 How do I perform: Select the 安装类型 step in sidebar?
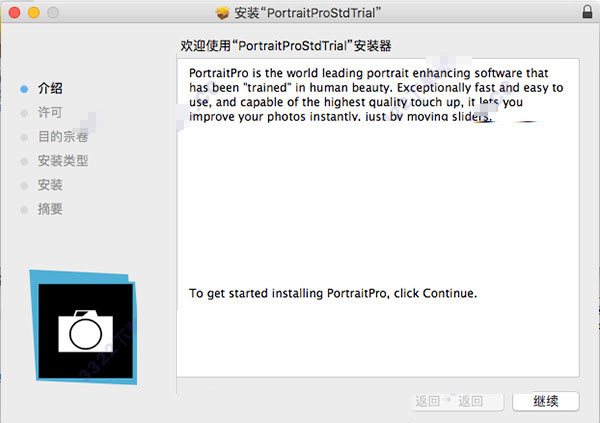[63, 161]
